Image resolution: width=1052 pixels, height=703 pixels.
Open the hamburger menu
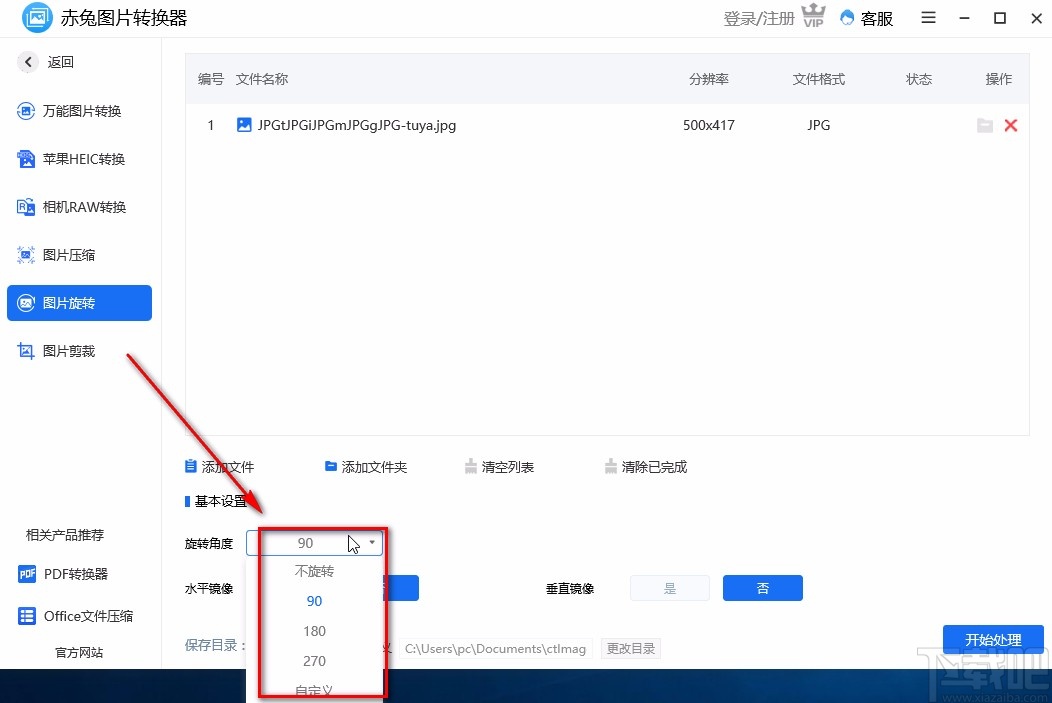click(x=928, y=18)
